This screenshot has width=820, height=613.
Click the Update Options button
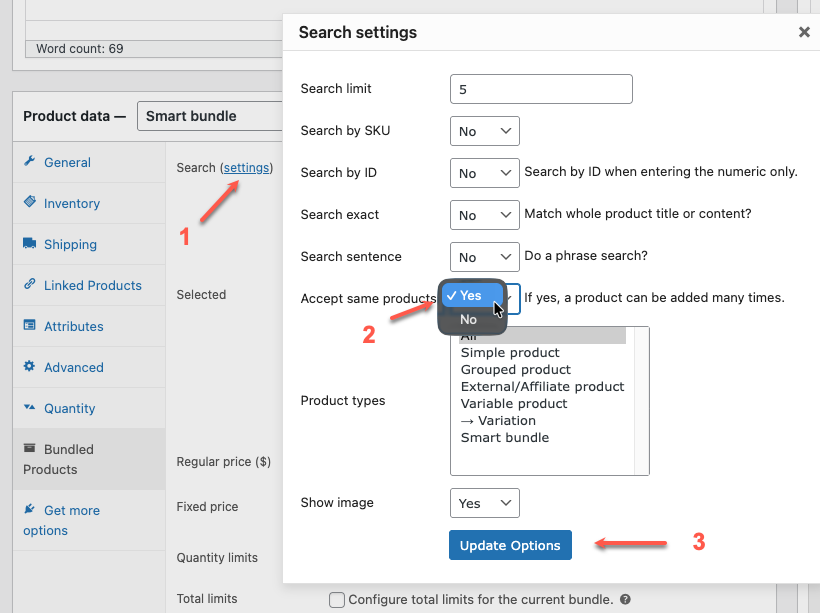(x=510, y=545)
